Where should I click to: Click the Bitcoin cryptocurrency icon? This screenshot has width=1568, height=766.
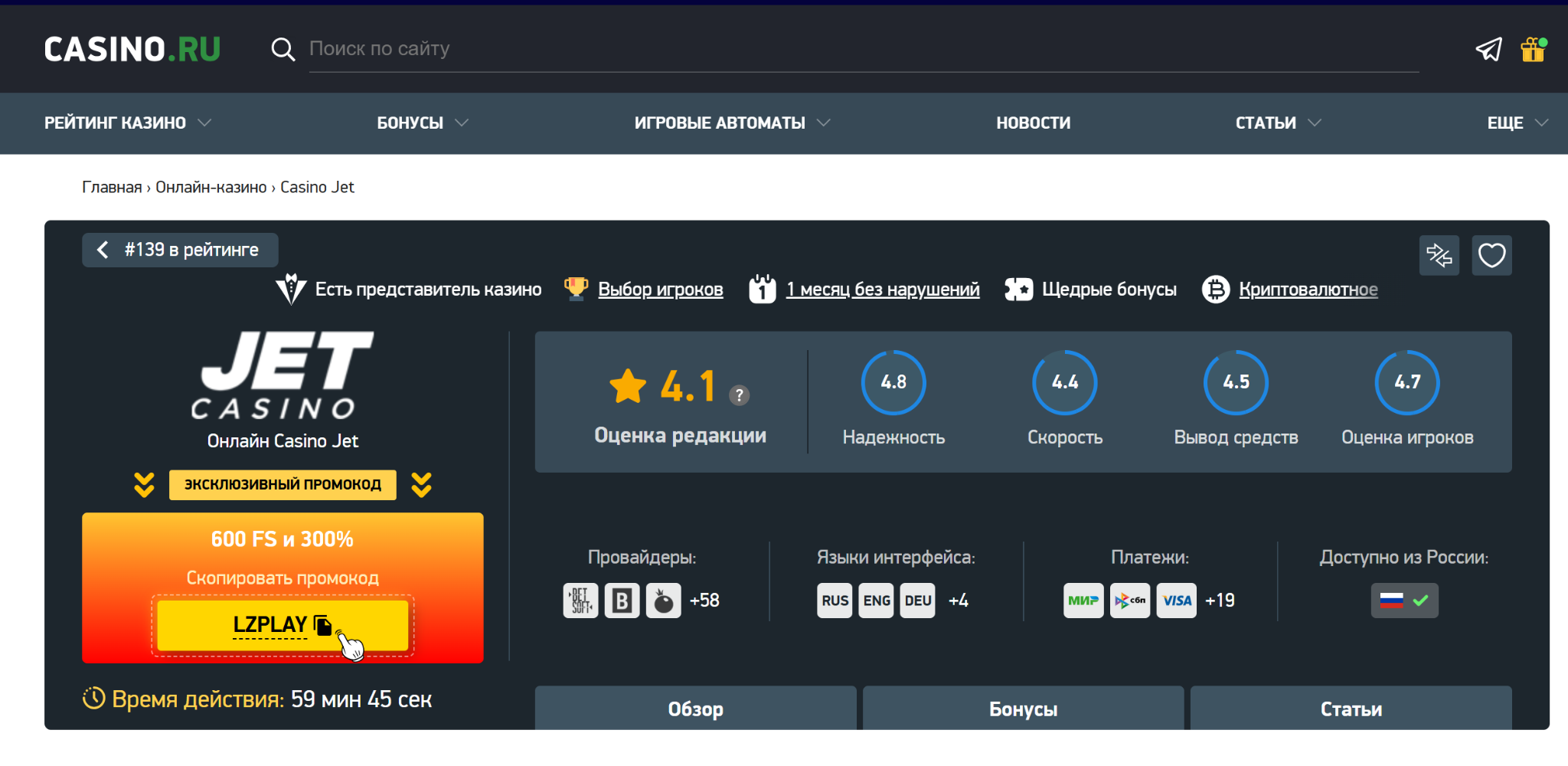(x=1216, y=290)
